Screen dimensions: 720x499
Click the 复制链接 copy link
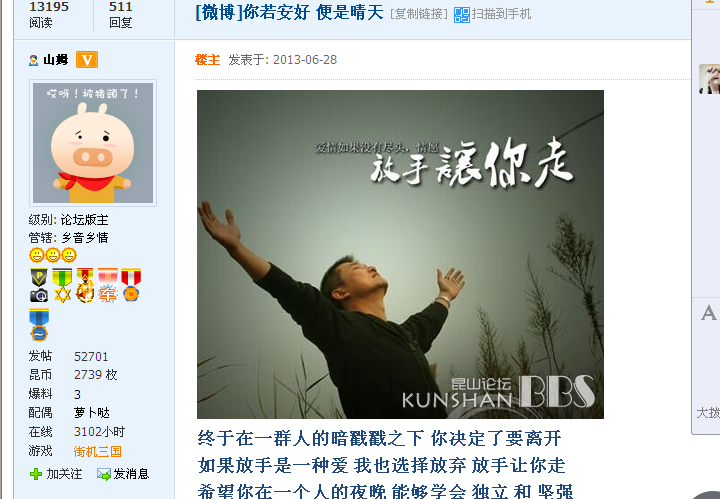point(419,14)
